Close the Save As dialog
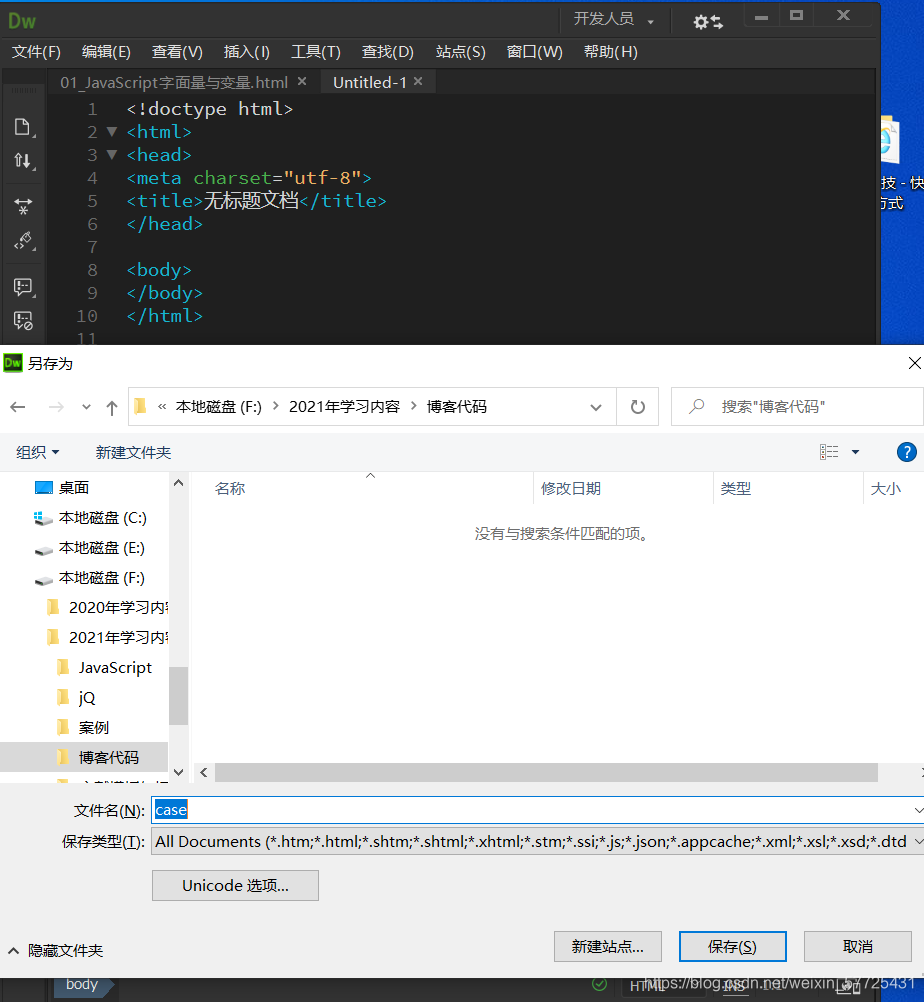Screen dimensions: 924x1002 (x=914, y=364)
